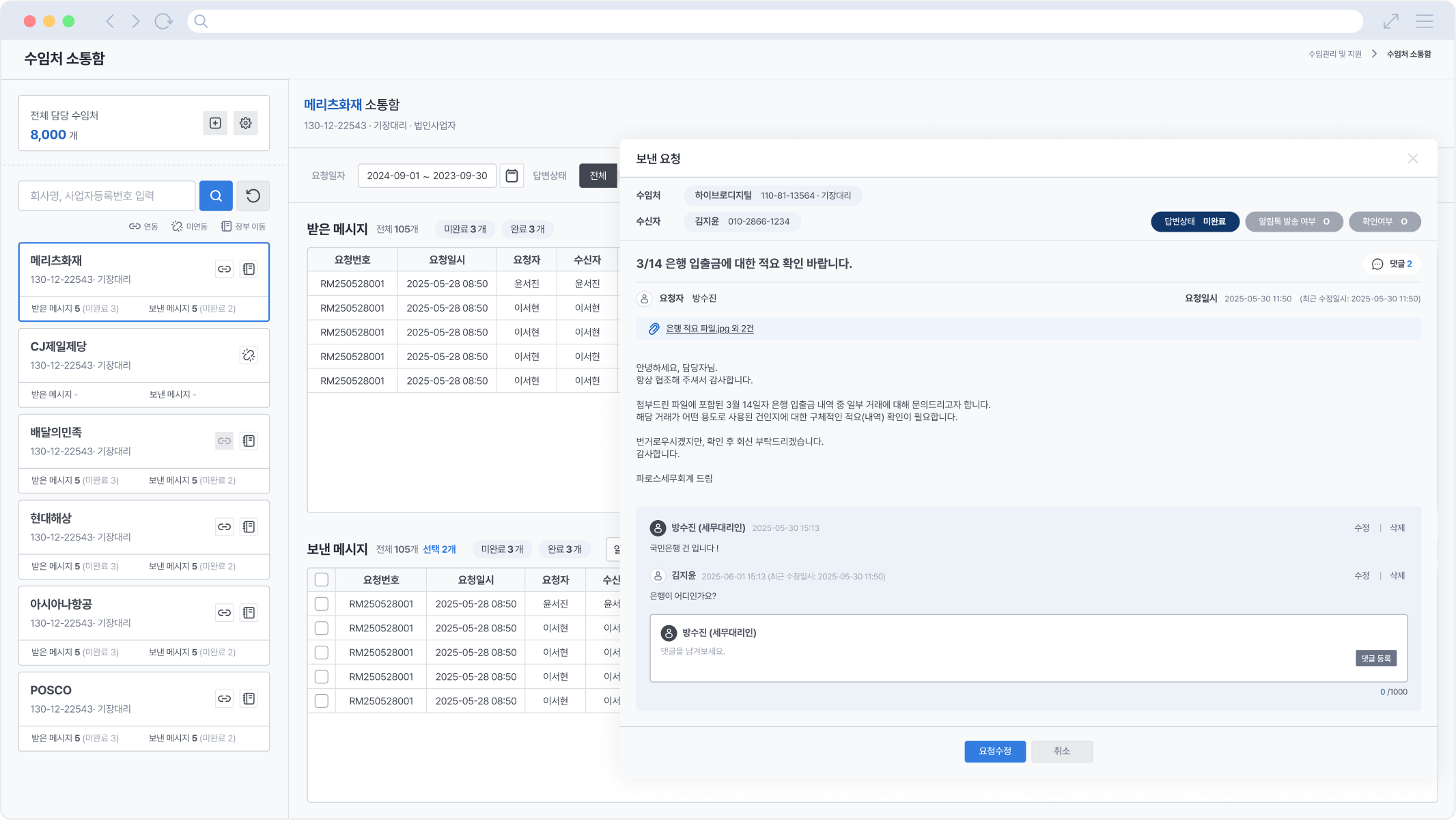Screen dimensions: 1456x820
Task: Tick the select-all checkbox in 보낸 메시지 header
Action: (x=321, y=579)
